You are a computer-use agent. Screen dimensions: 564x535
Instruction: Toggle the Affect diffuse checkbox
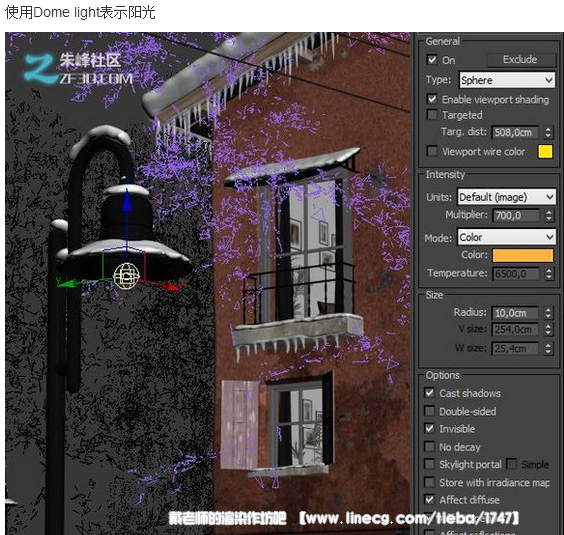429,499
